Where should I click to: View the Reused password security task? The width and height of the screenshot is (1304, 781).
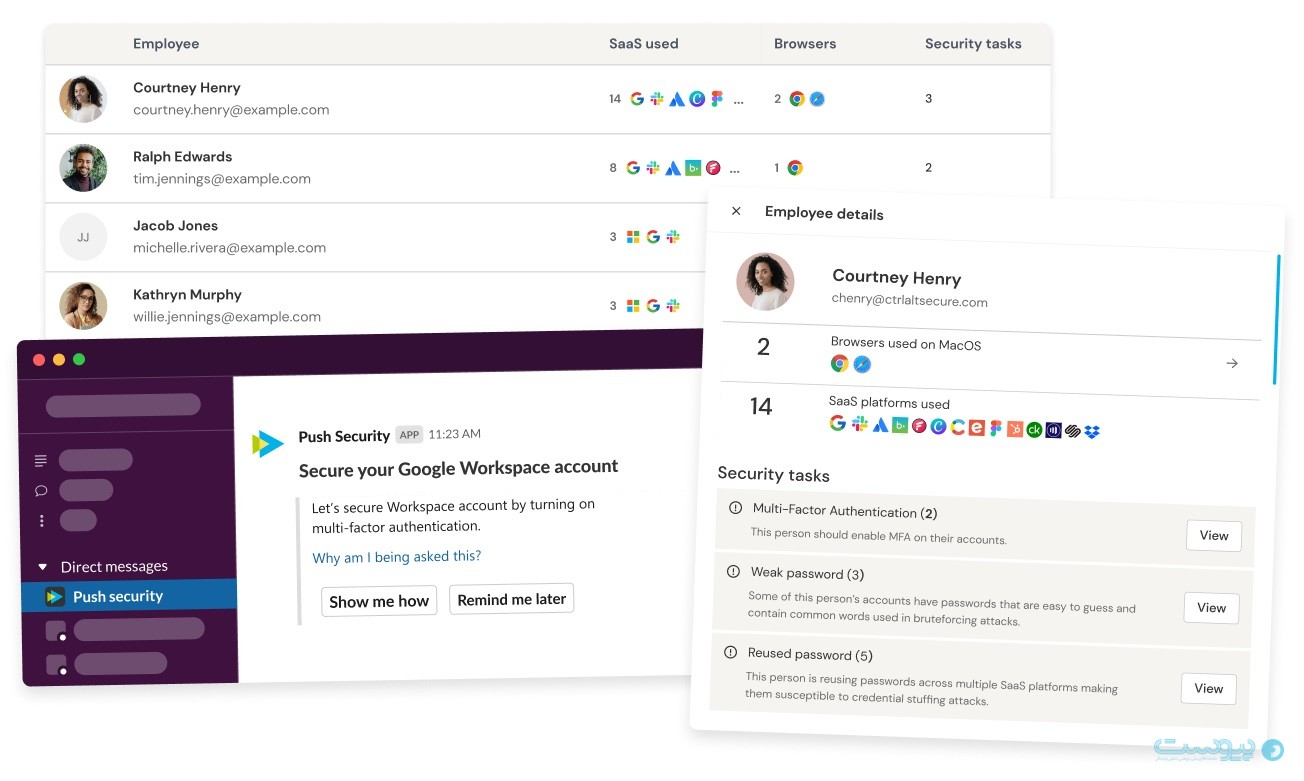tap(1208, 688)
